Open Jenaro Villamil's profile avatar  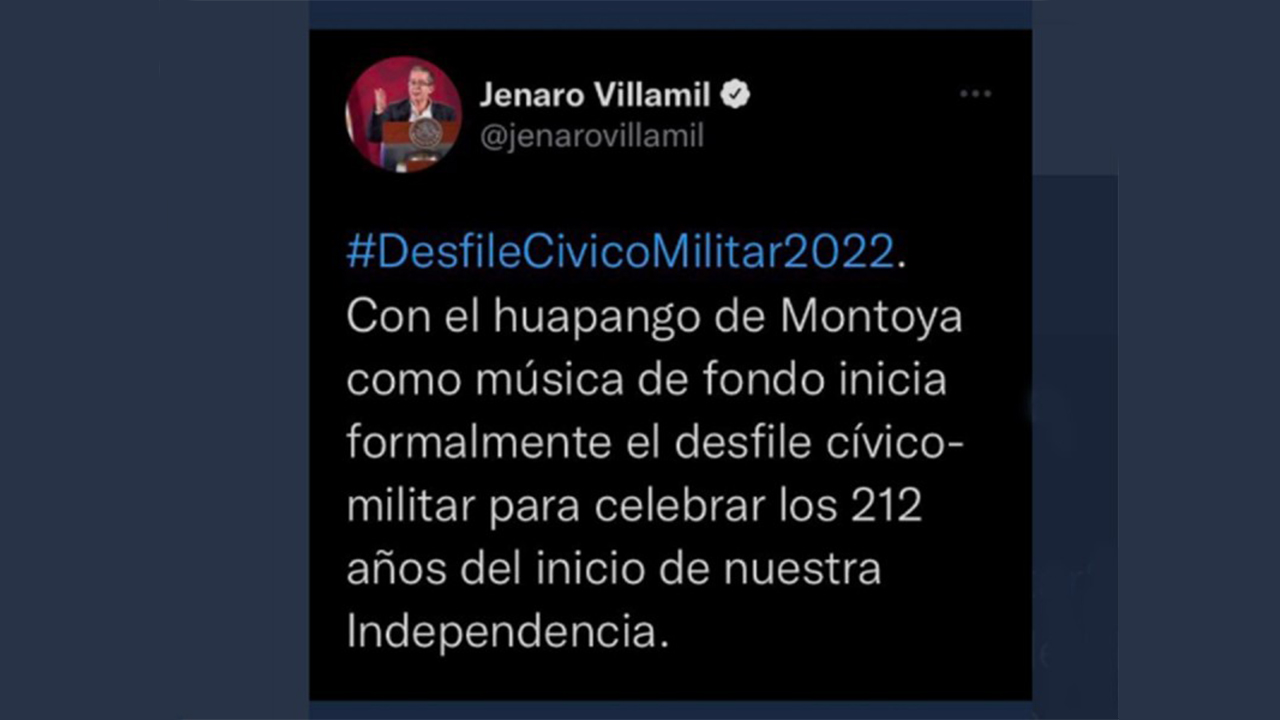coord(404,113)
